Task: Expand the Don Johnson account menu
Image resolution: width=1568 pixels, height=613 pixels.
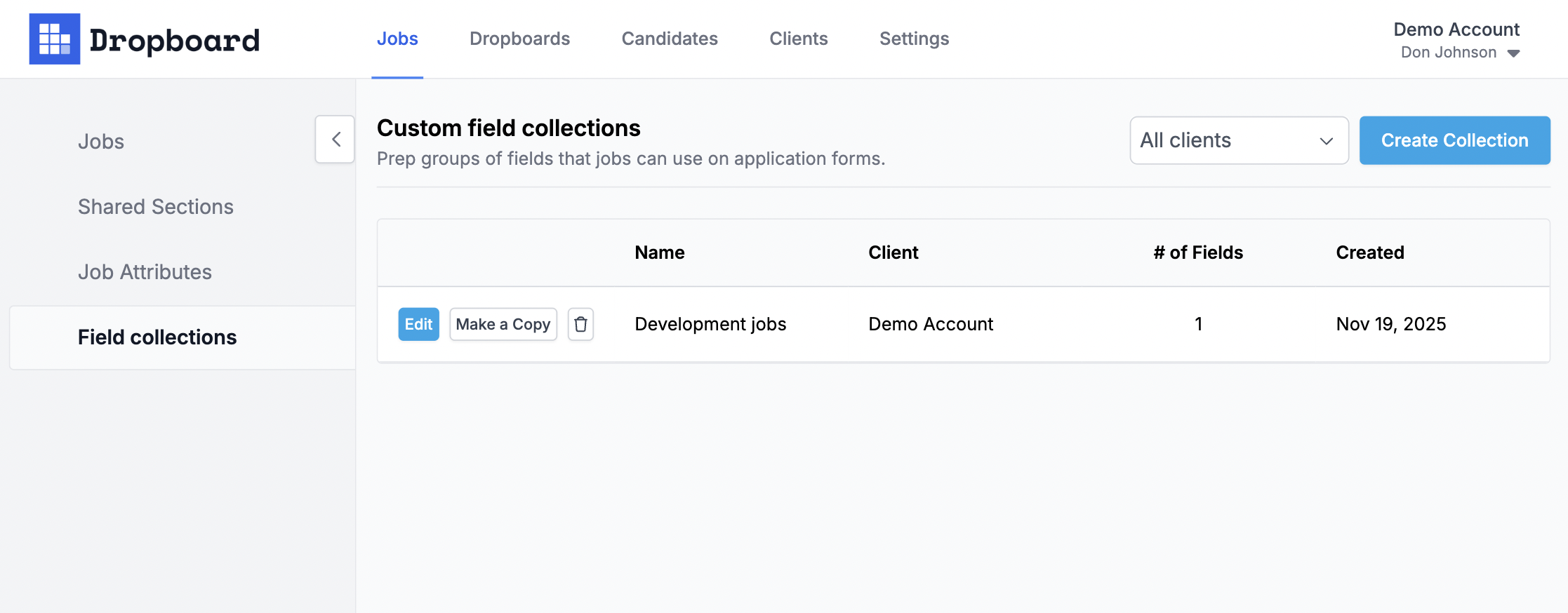Action: coord(1460,53)
